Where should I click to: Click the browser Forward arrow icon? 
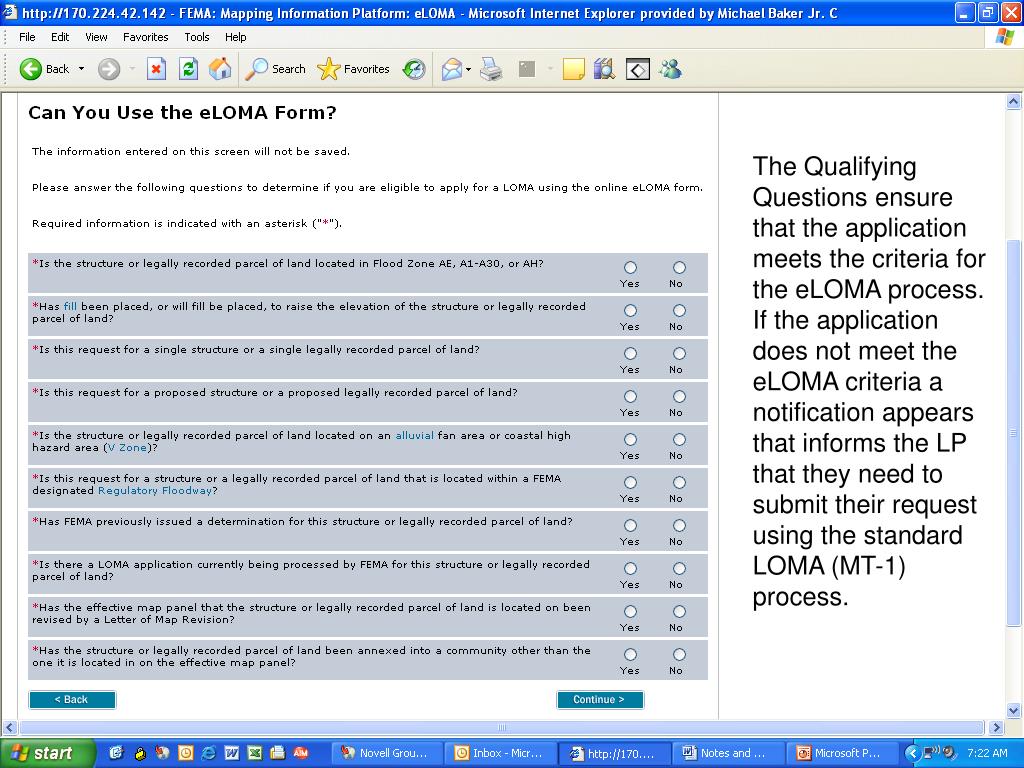[108, 69]
